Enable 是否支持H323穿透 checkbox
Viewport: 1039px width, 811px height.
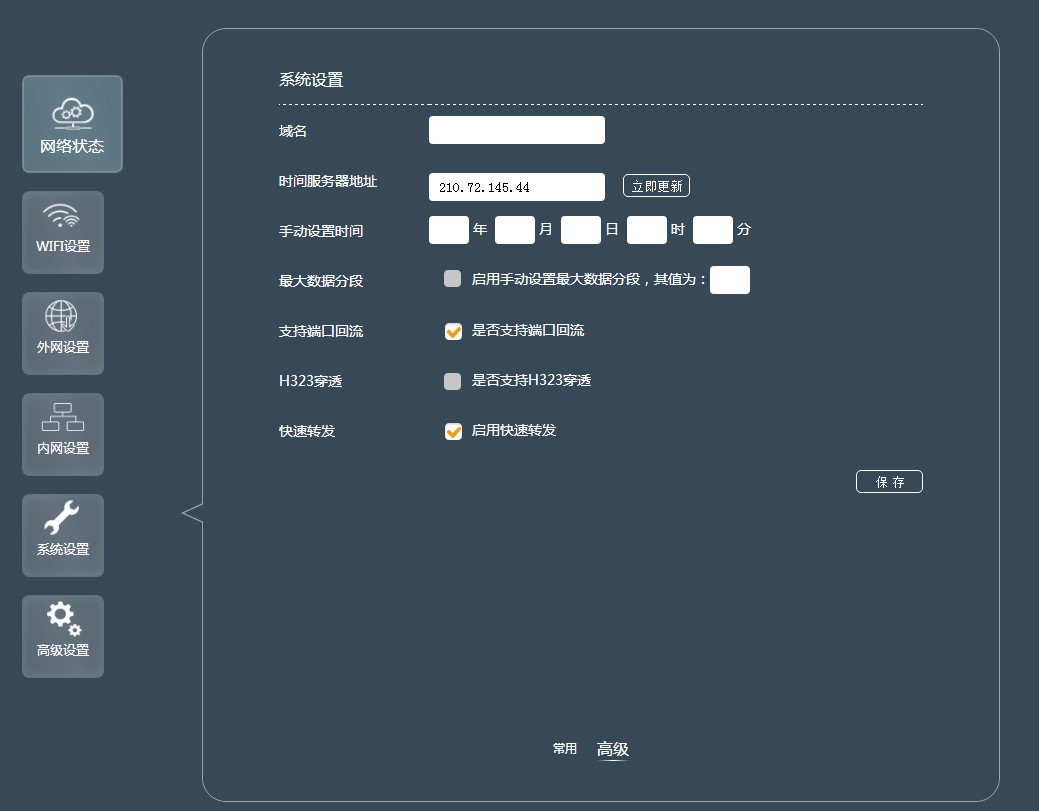click(x=452, y=381)
